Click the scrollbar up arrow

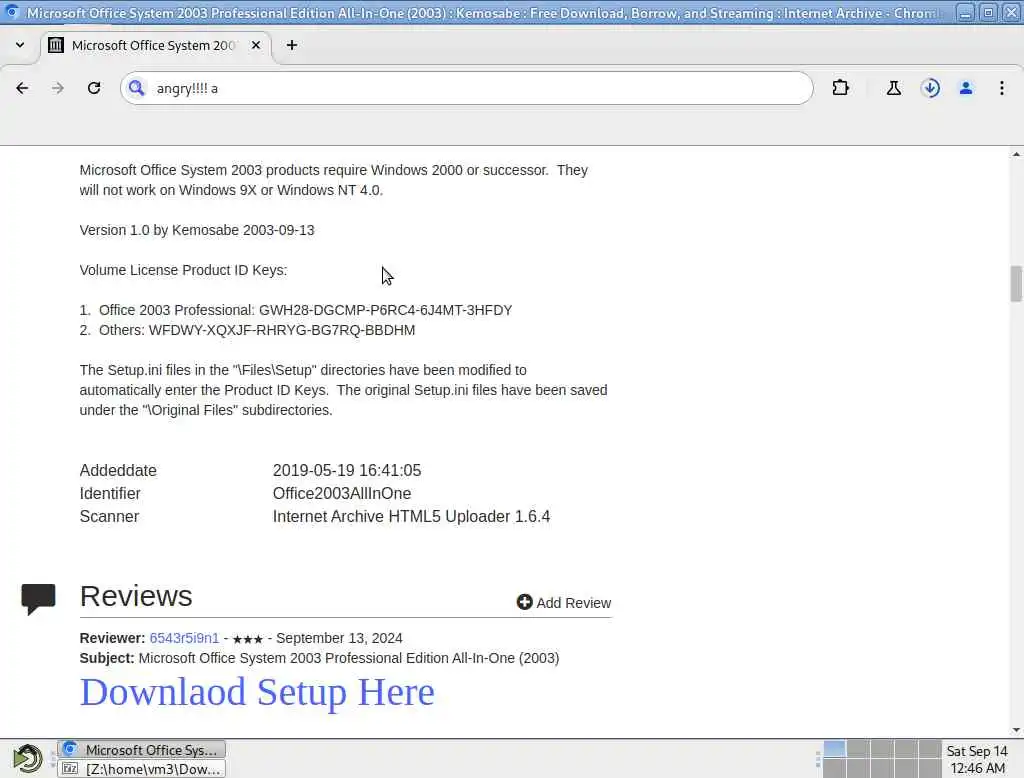point(1016,155)
